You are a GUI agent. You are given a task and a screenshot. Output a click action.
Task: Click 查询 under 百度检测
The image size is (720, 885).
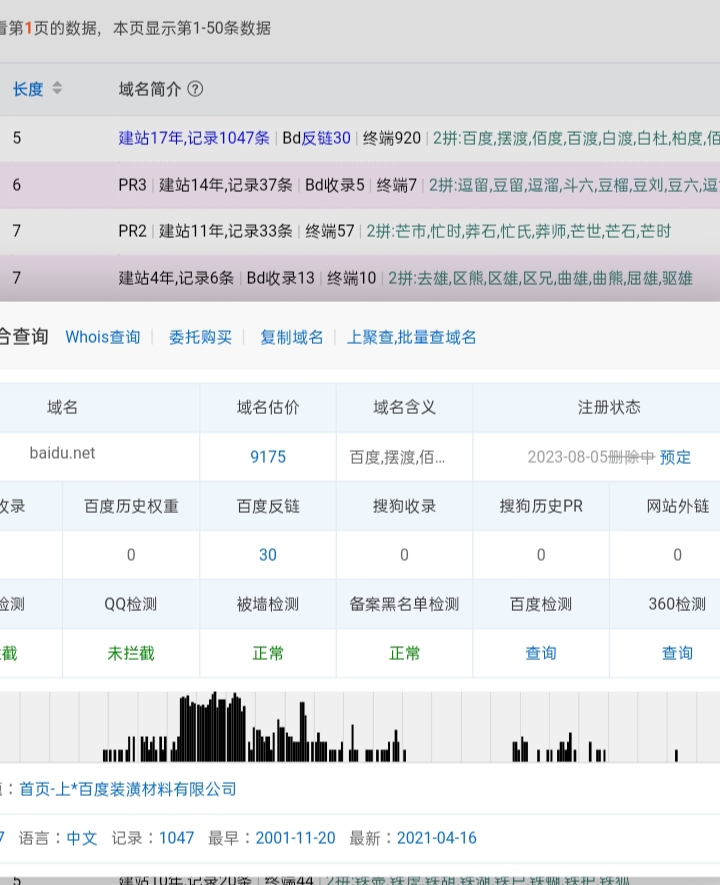541,653
